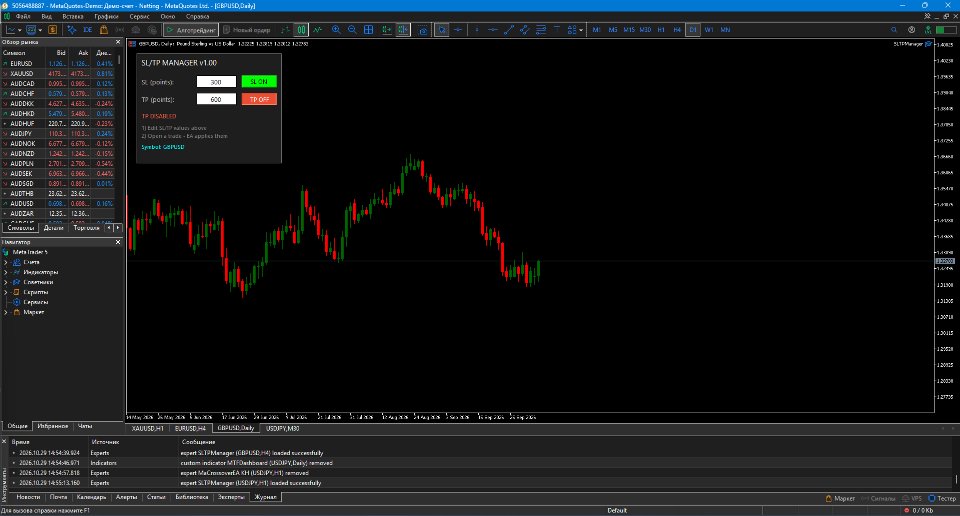
Task: Select the horizontal line drawing tool
Action: 492,29
